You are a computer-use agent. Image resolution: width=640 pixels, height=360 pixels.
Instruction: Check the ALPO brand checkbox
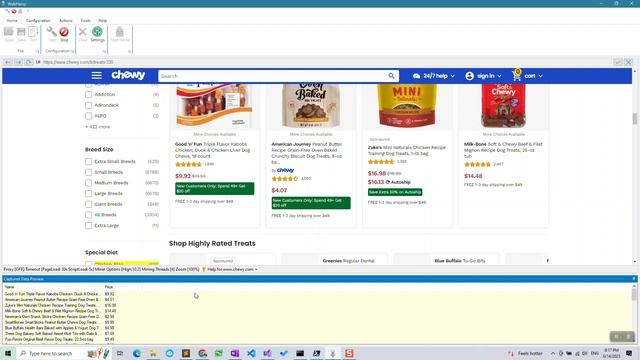(89, 116)
